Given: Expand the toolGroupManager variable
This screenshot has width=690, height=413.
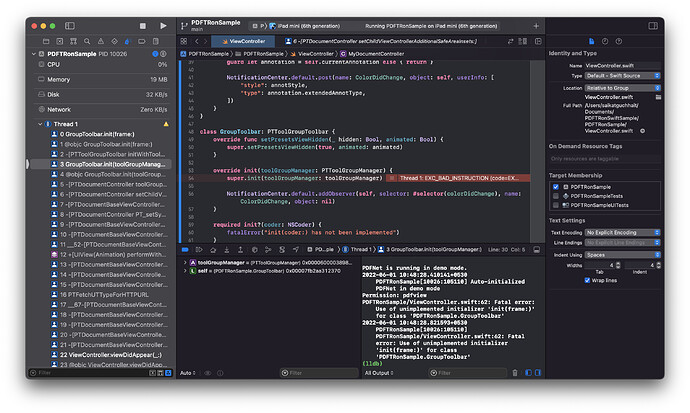Looking at the screenshot, I should pos(185,263).
